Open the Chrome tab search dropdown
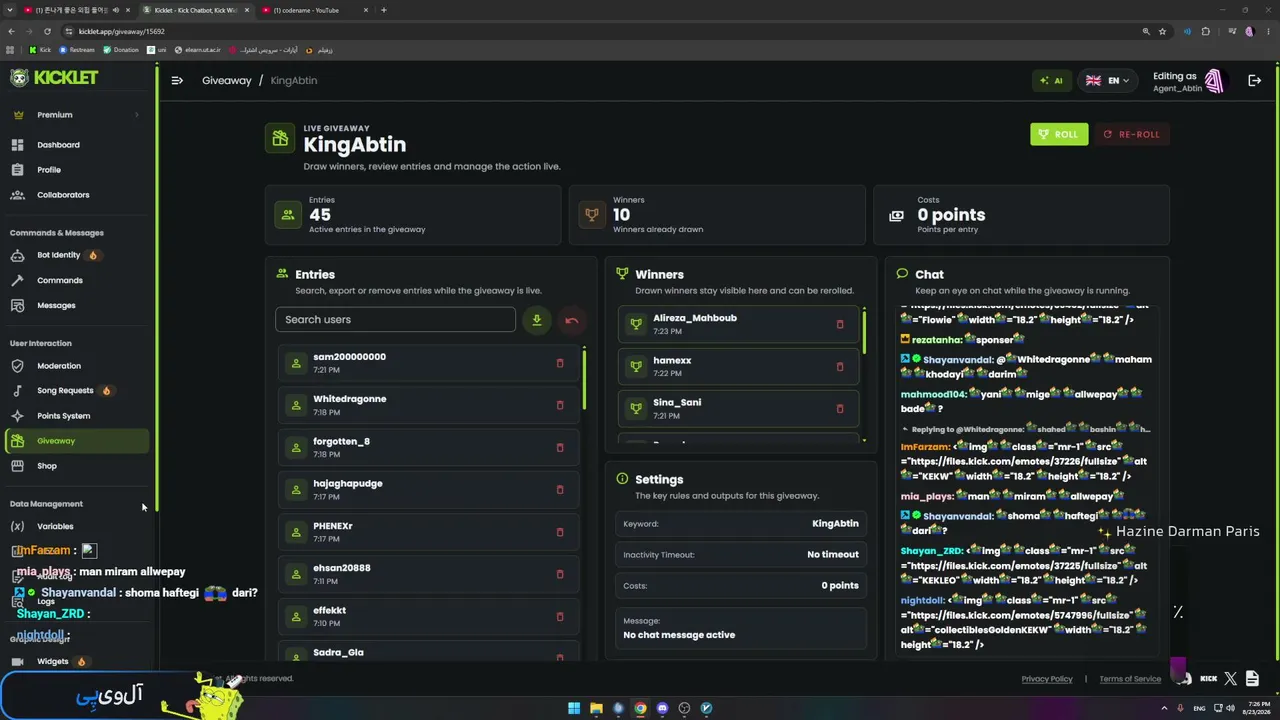1280x720 pixels. pyautogui.click(x=11, y=10)
